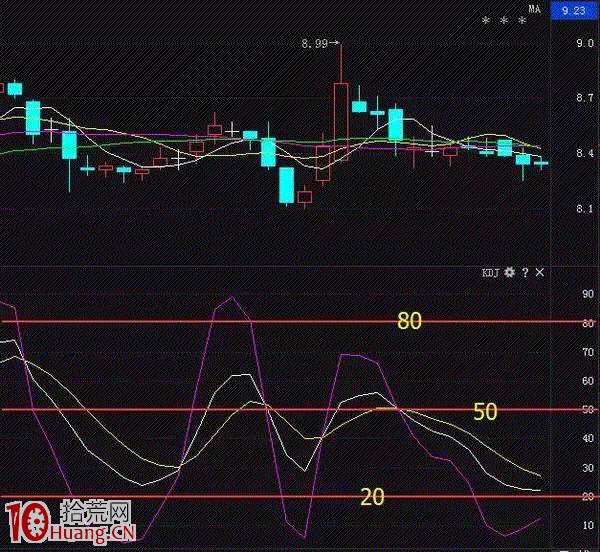Click the yellow 50 level label

coord(485,410)
